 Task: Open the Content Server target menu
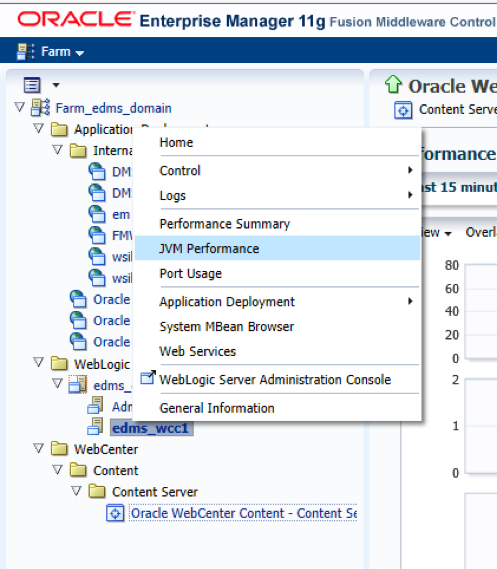point(458,109)
